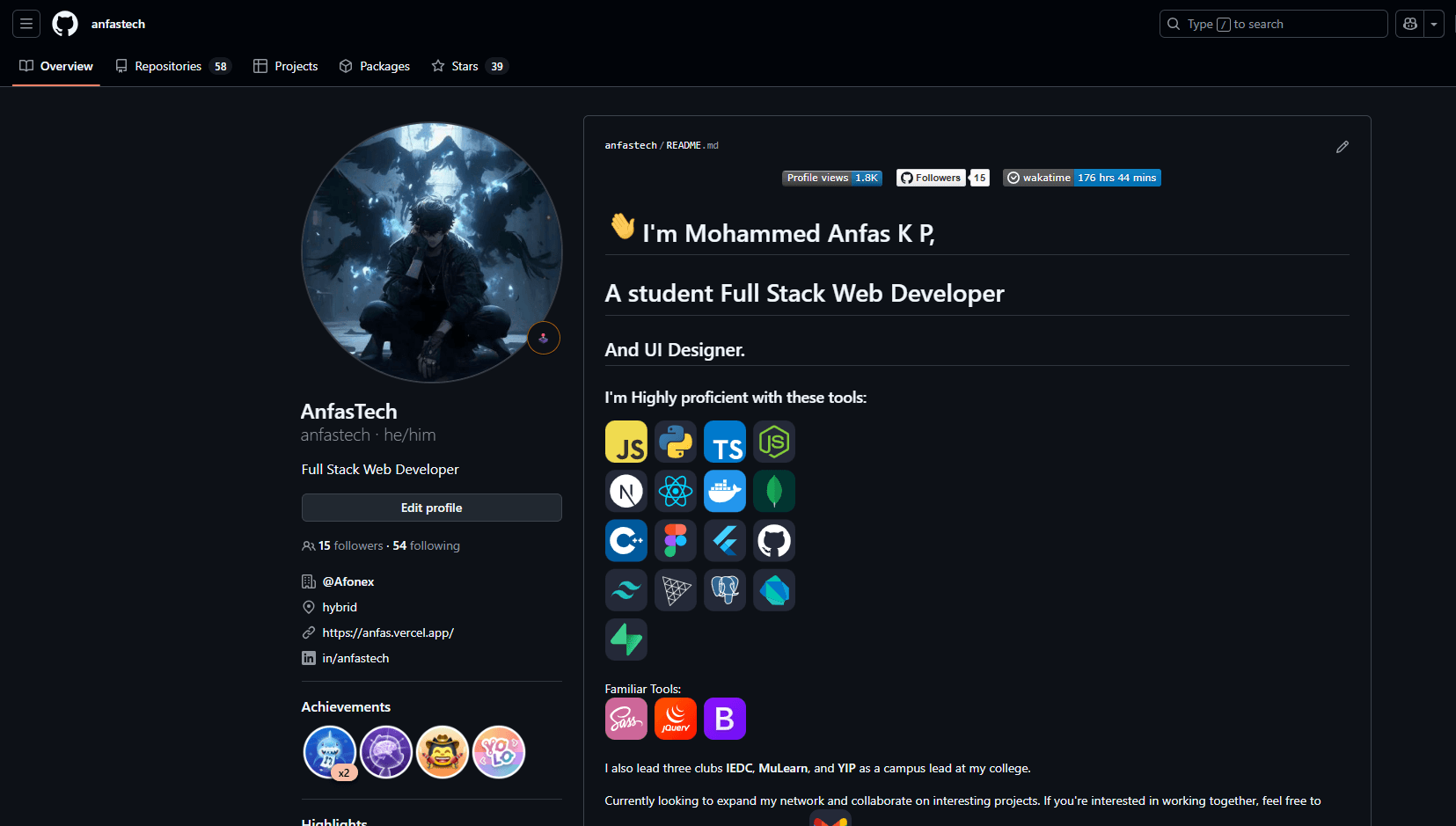Select the 'Familiar Tools:' label
Screen dimensions: 1456x826
[643, 689]
